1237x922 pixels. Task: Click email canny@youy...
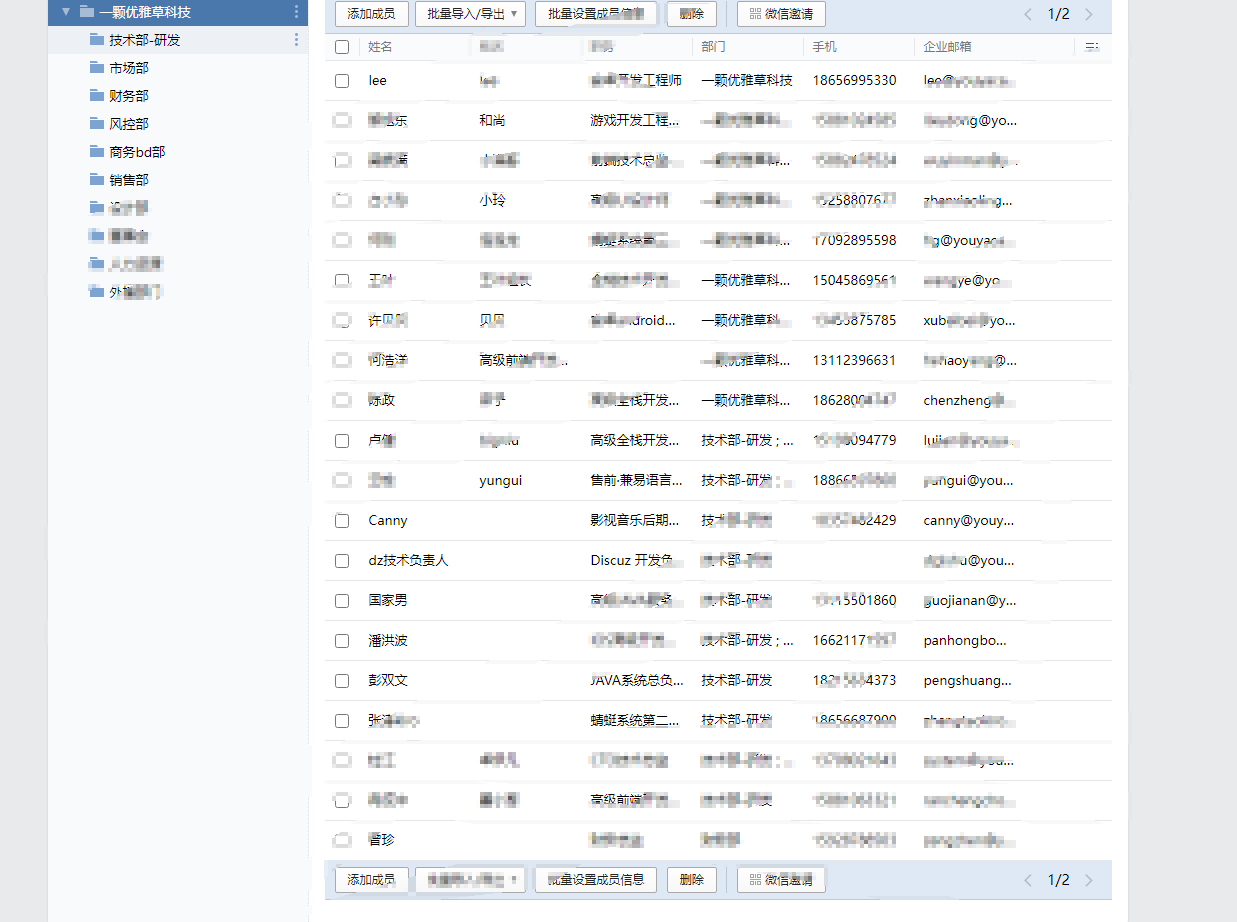click(969, 520)
